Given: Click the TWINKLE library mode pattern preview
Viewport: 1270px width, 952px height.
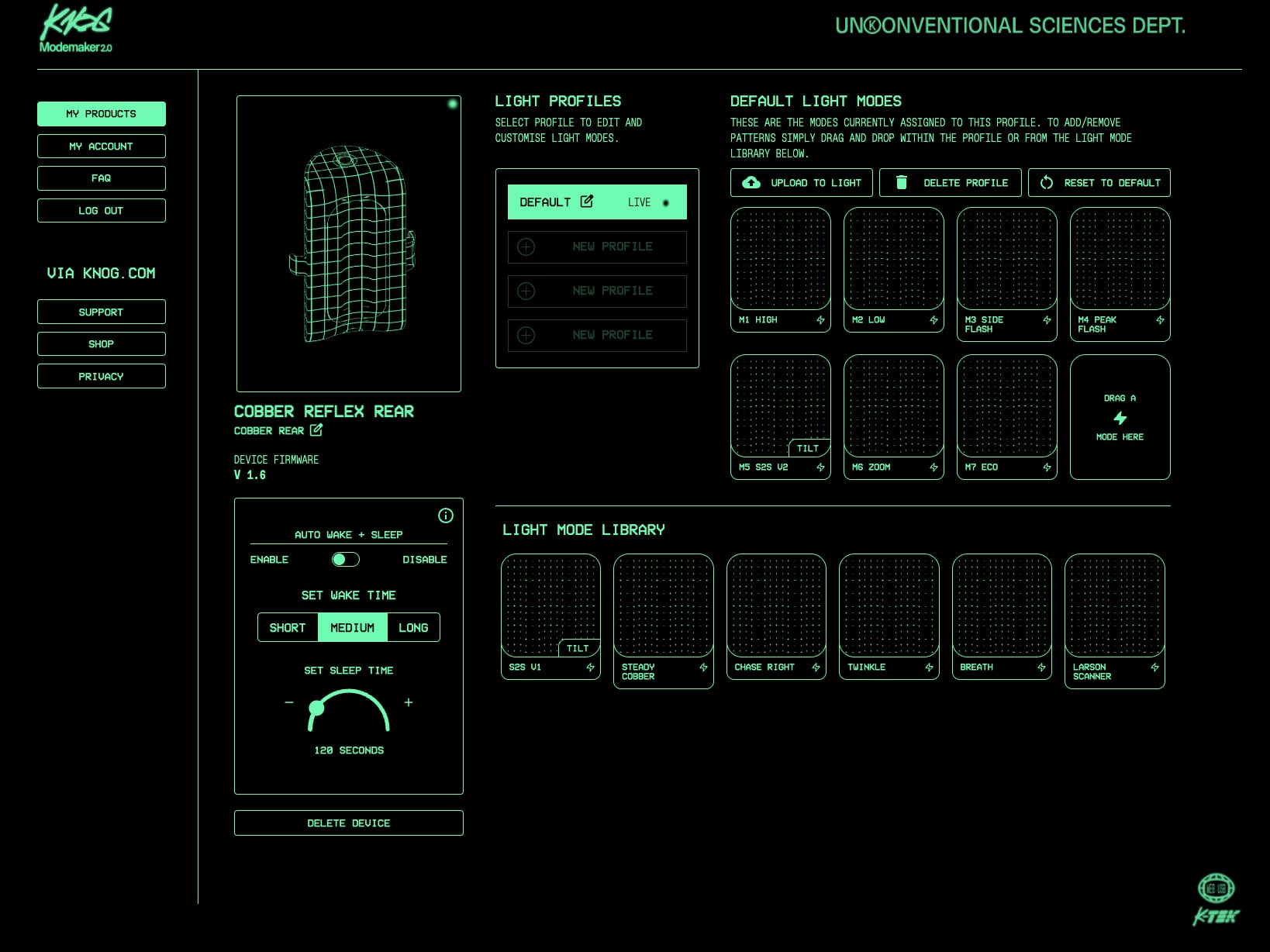Looking at the screenshot, I should (889, 605).
